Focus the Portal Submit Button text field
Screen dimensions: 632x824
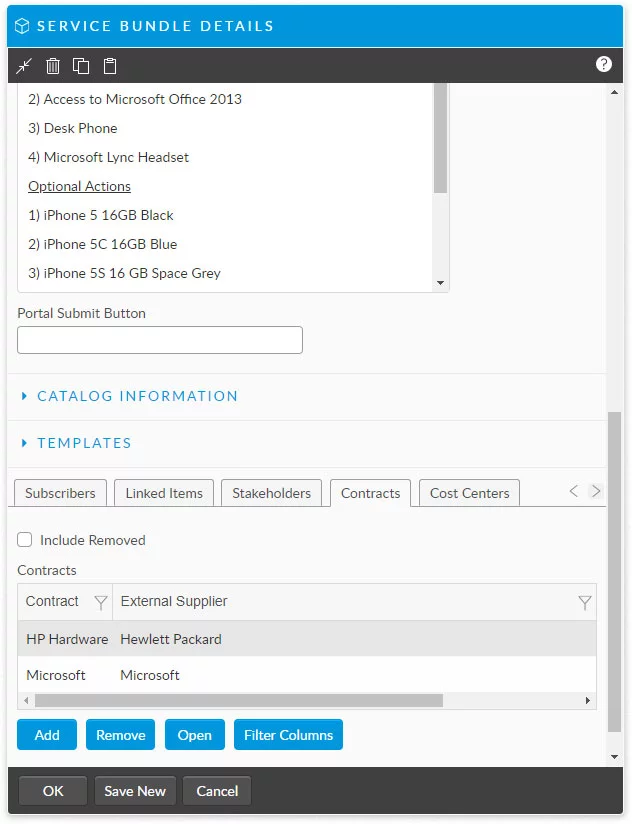(x=160, y=340)
